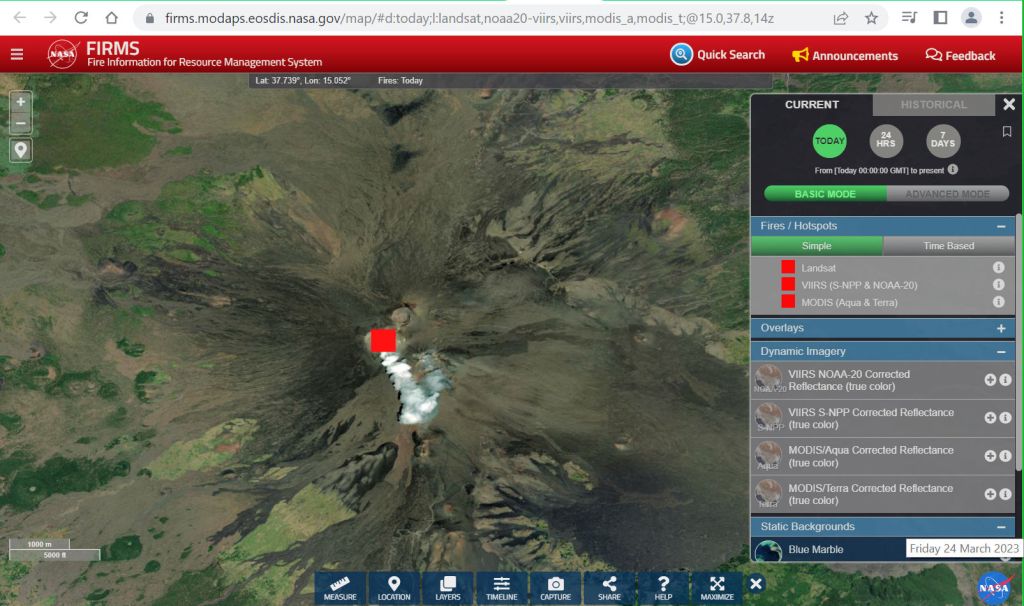This screenshot has height=606, width=1024.
Task: Select the Blue Marble background thumbnail
Action: coord(769,550)
